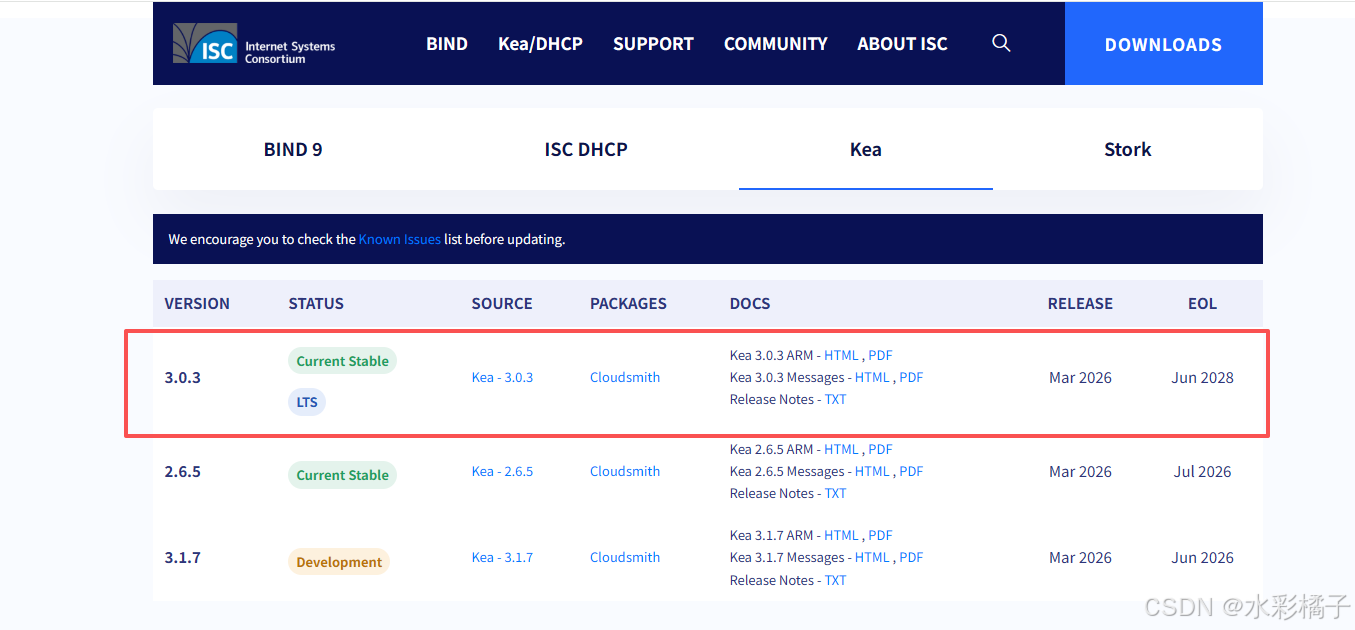Open the Known Issues link
The width and height of the screenshot is (1355, 630).
pos(400,239)
